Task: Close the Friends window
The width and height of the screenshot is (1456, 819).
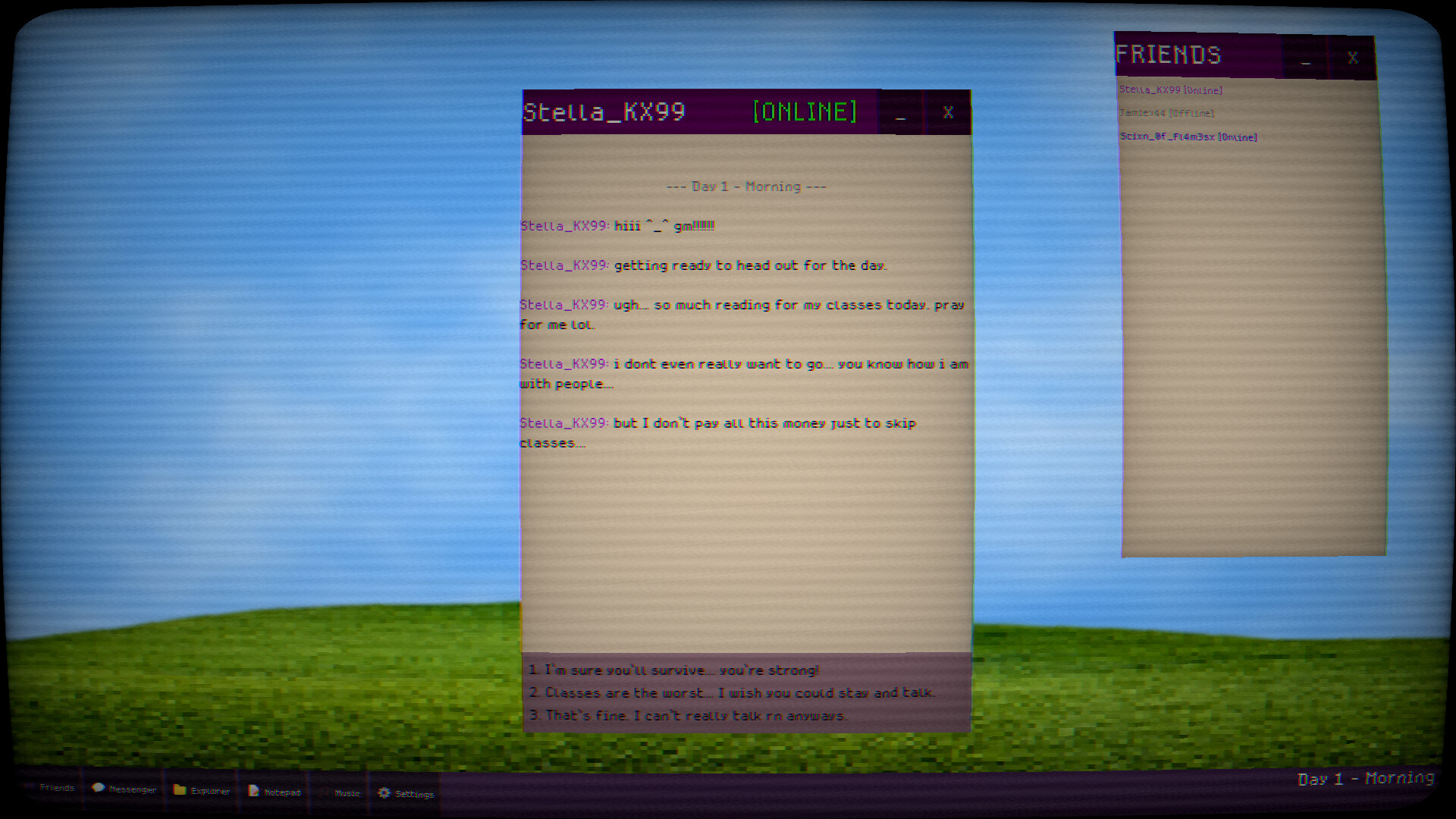Action: (1352, 58)
